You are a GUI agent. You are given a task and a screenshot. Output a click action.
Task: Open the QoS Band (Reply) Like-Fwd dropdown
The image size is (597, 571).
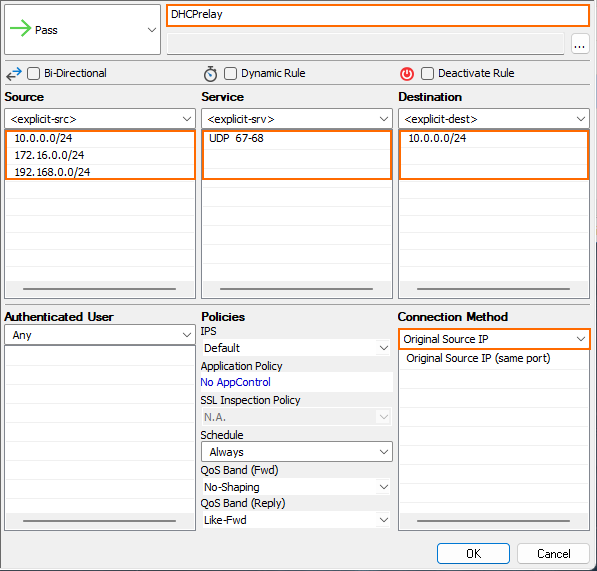point(296,520)
